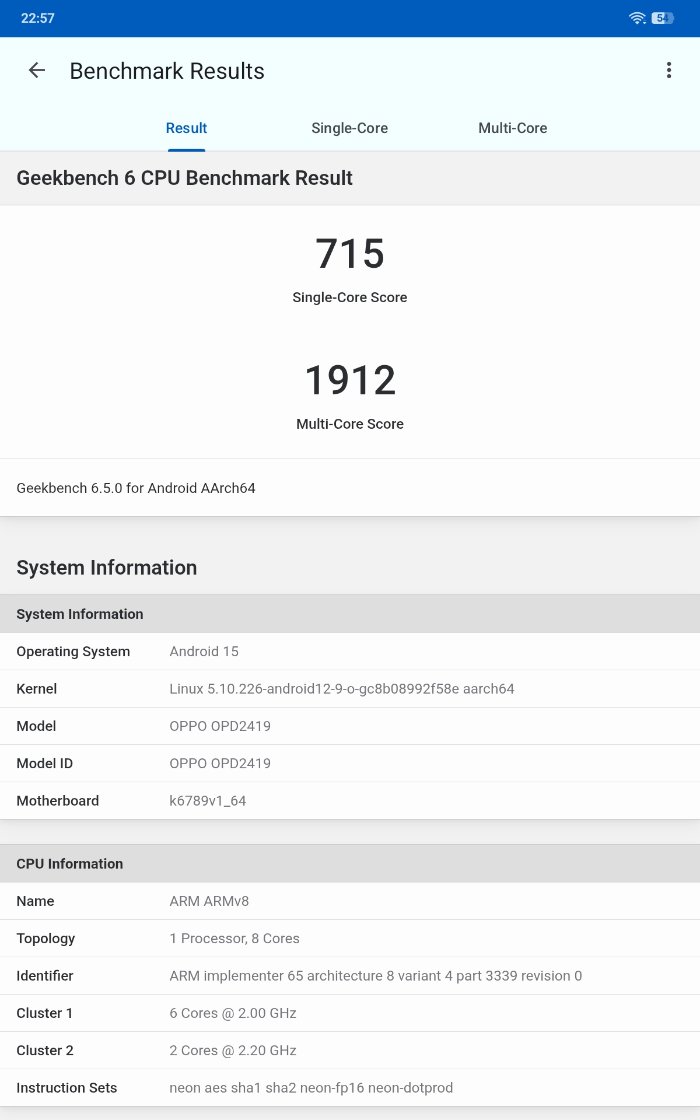Select the Result tab
Screen dimensions: 700x1120
click(186, 128)
